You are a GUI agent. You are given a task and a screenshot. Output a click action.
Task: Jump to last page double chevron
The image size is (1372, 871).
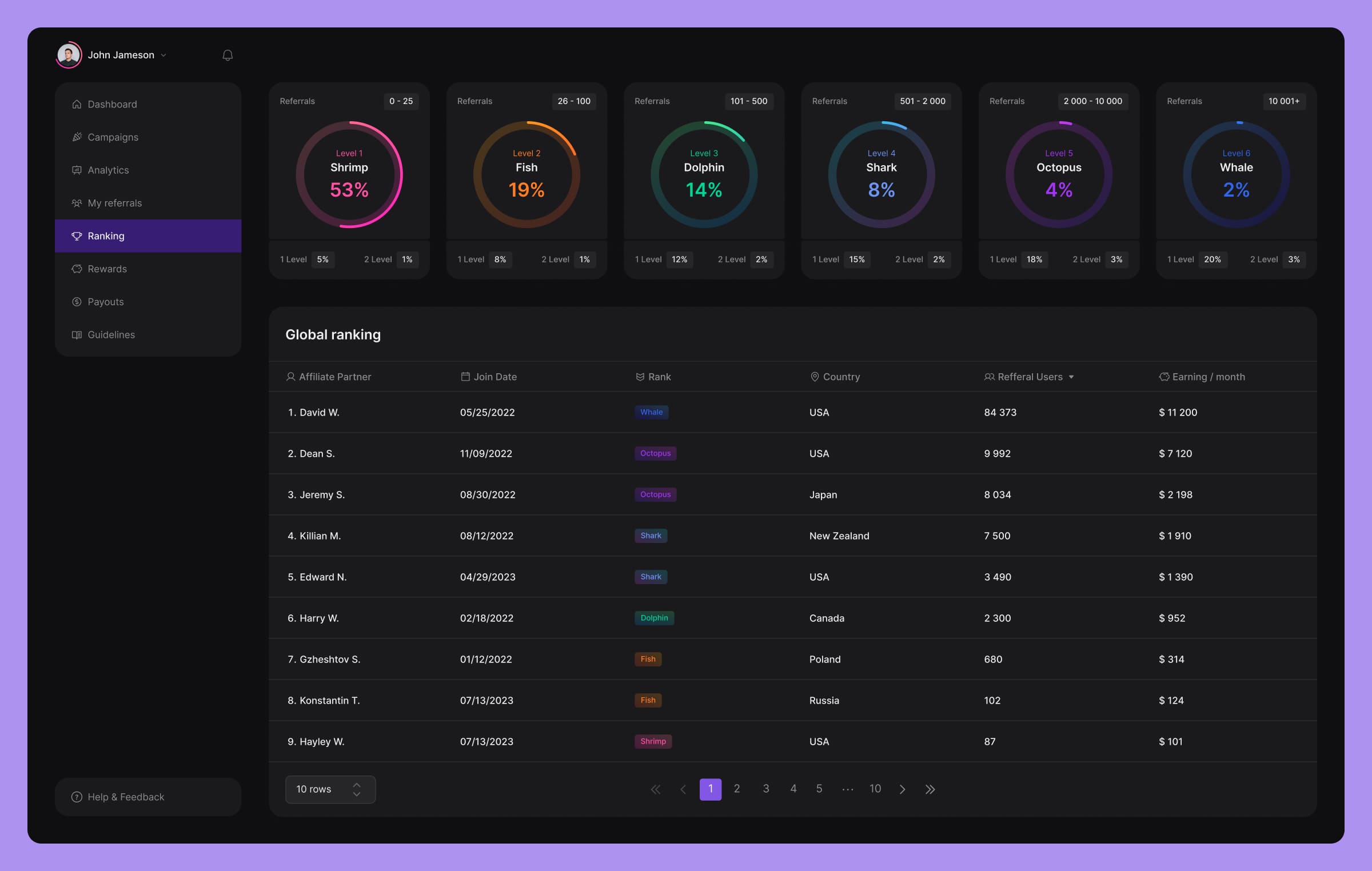(930, 789)
